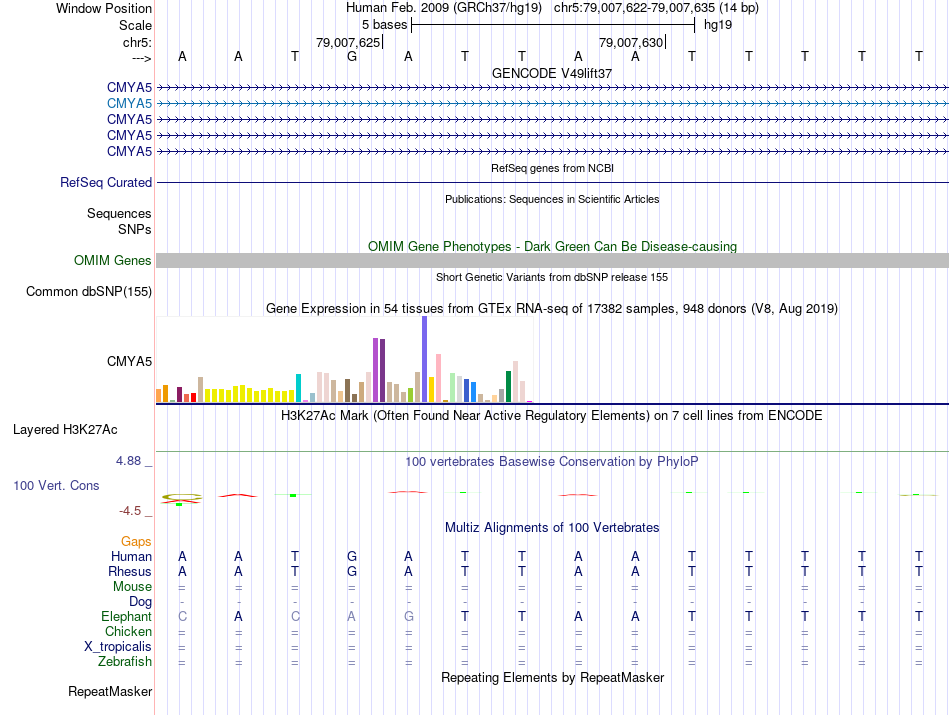The width and height of the screenshot is (950, 715).
Task: Click the Human Feb. 2009 (GRCh37/hg19) text
Action: (x=443, y=8)
